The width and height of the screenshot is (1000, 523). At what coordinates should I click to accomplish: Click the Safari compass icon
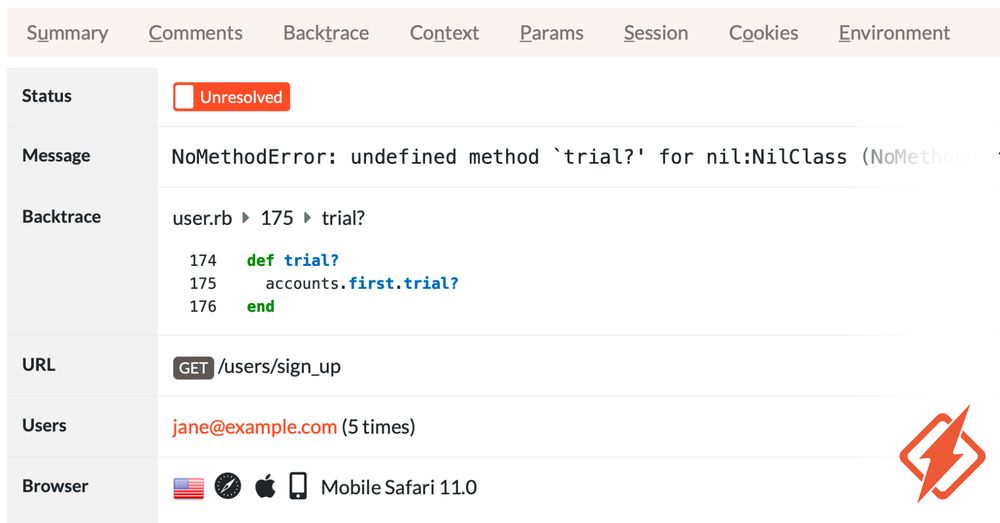[x=228, y=487]
